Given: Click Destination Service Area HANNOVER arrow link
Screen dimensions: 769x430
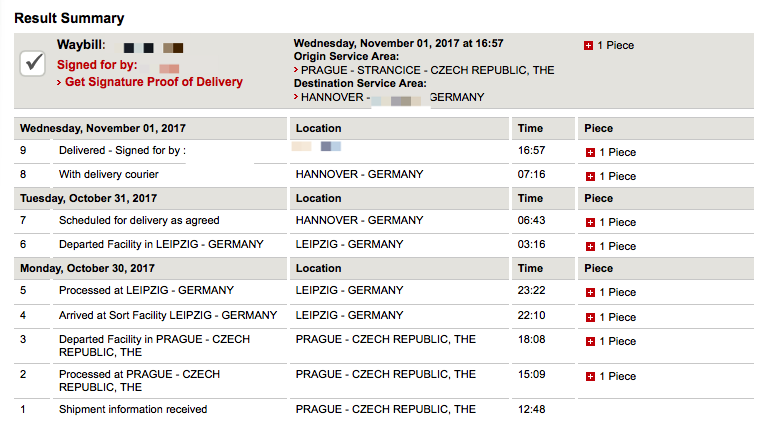Looking at the screenshot, I should (x=389, y=97).
